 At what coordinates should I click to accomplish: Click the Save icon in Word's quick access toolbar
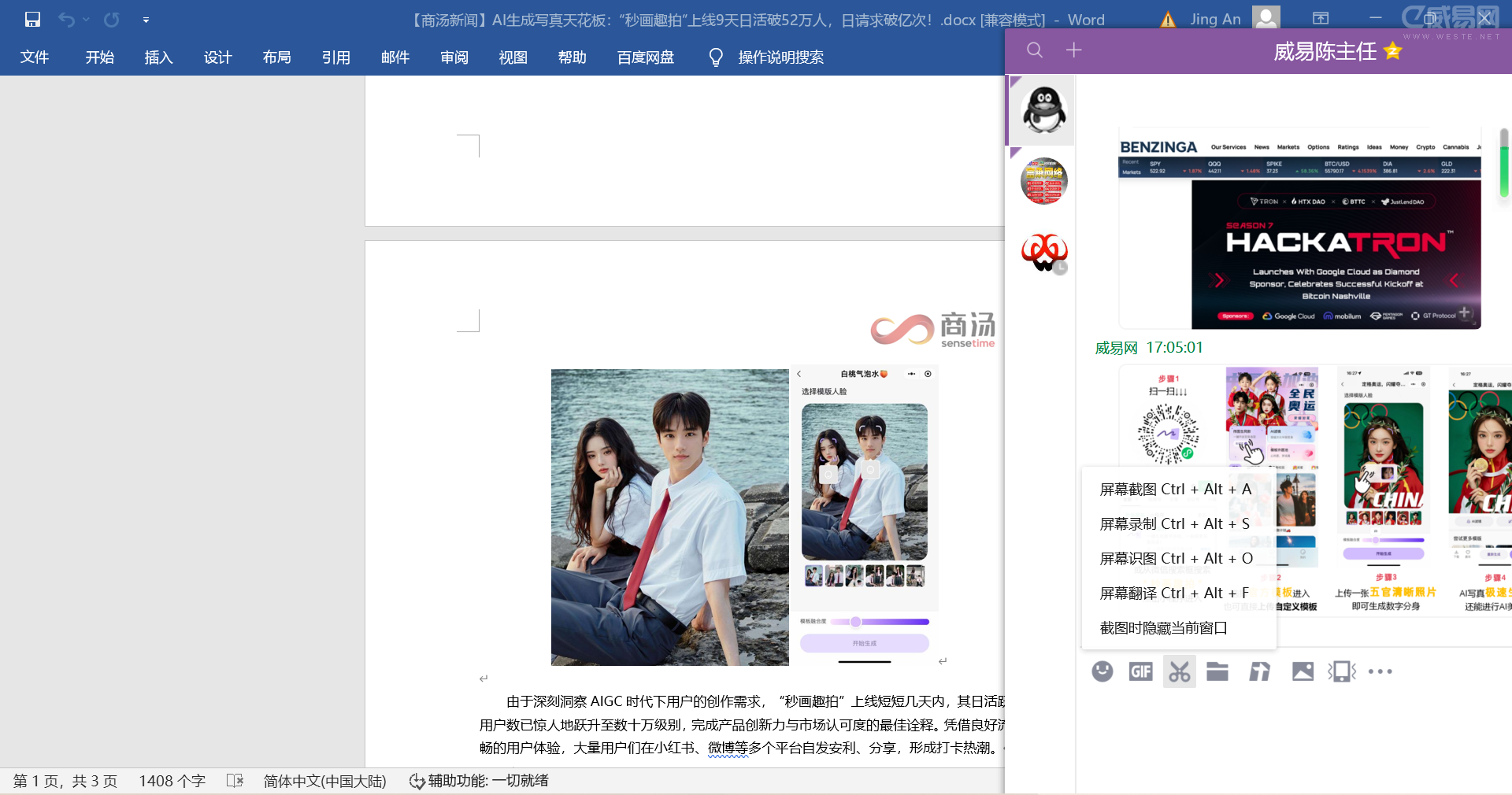pos(32,20)
